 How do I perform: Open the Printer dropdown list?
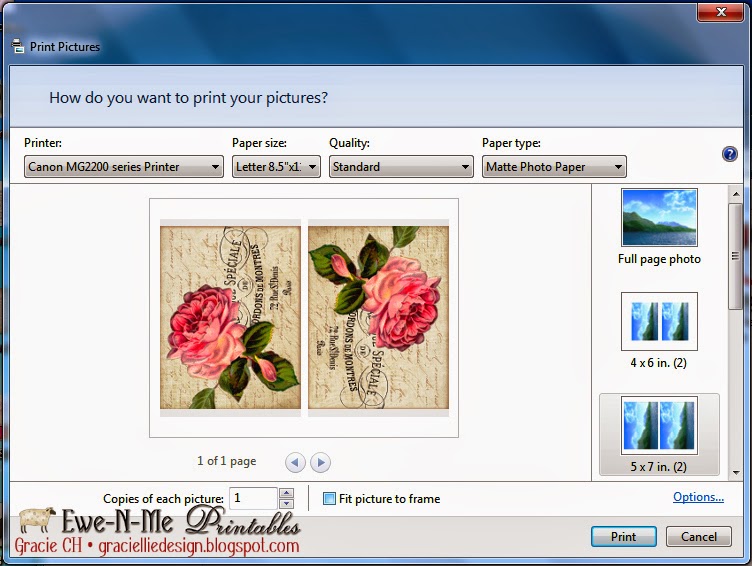click(x=123, y=167)
